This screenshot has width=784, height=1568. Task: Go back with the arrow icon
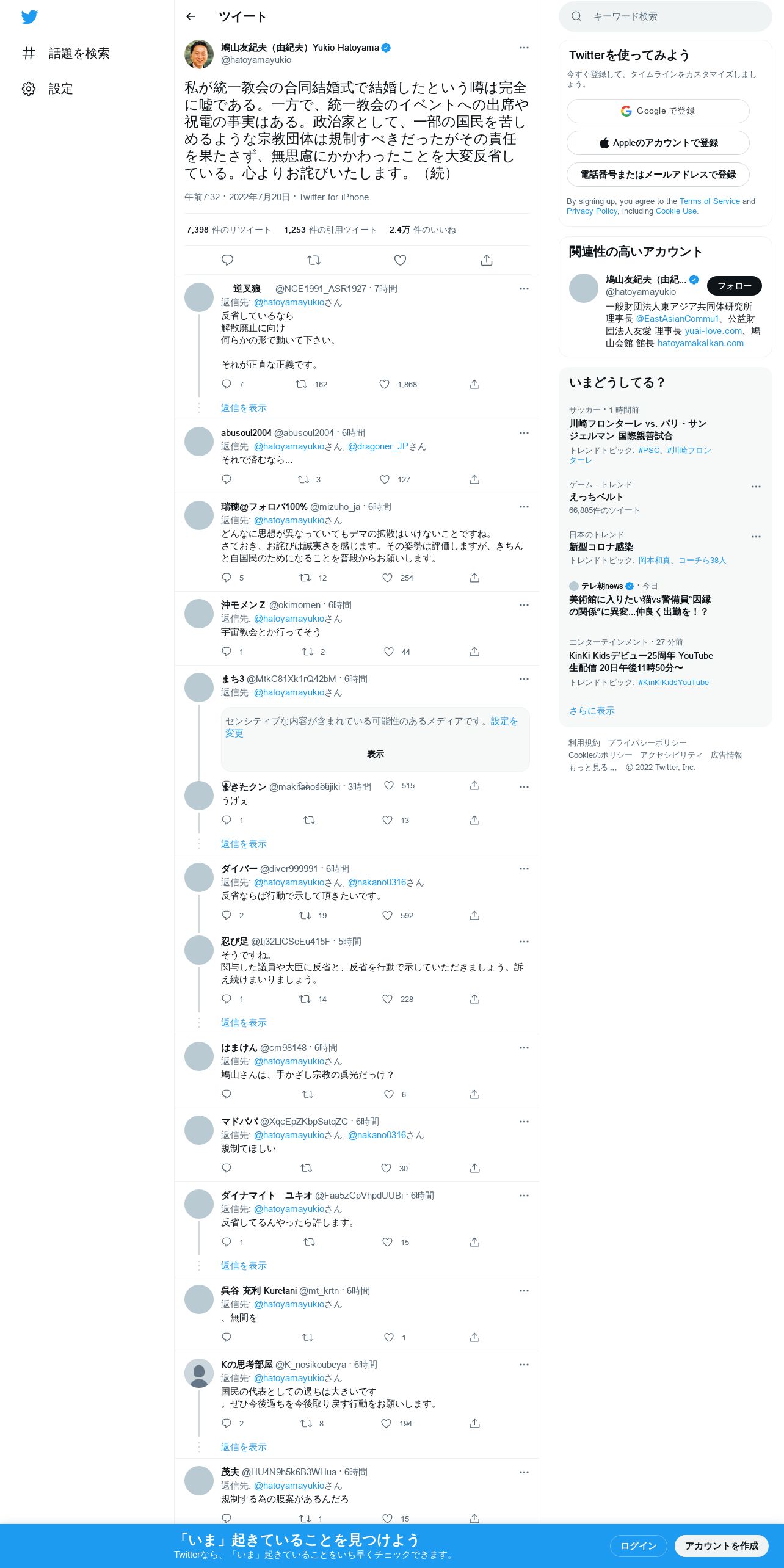pyautogui.click(x=191, y=17)
